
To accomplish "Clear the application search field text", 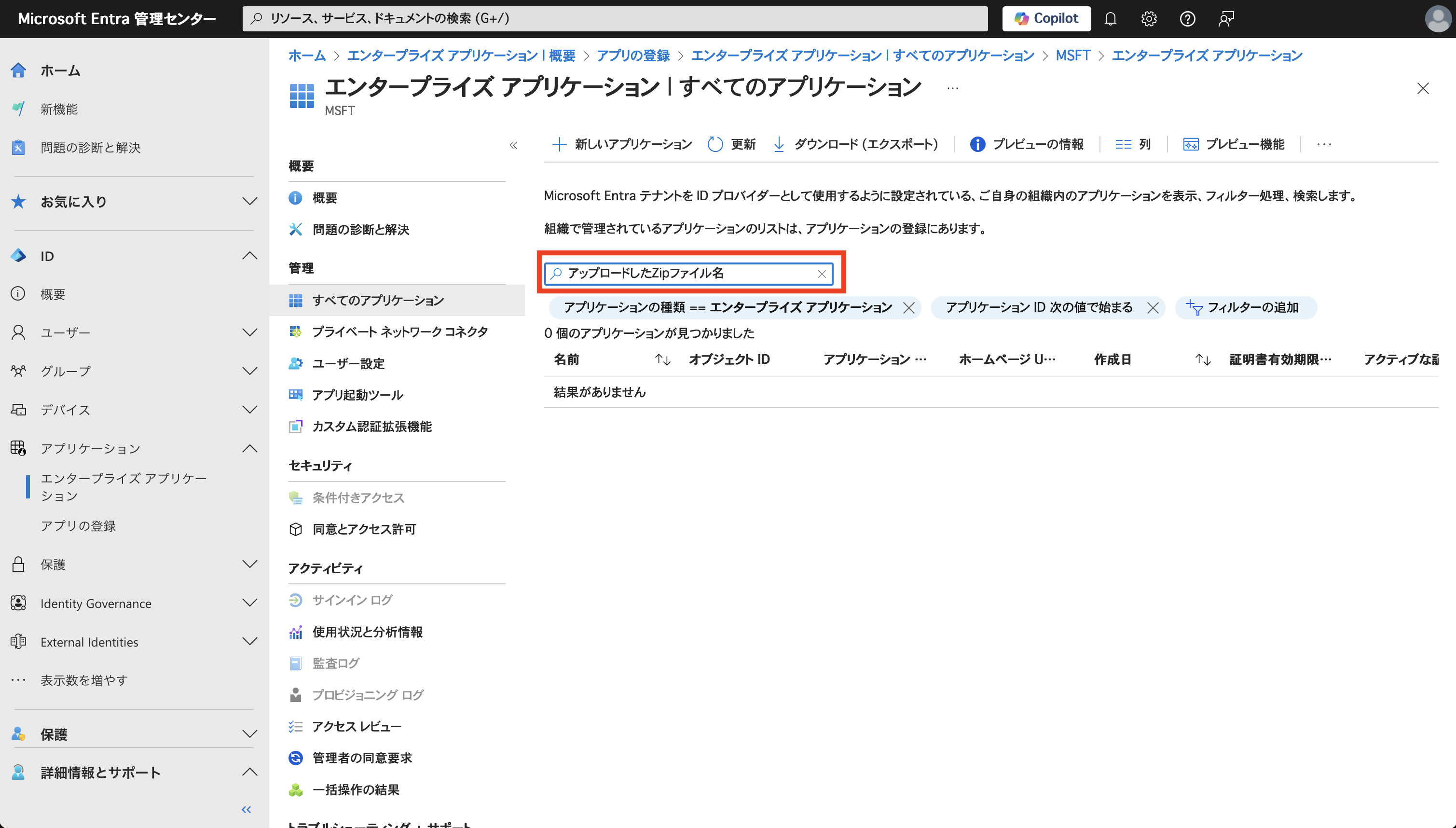I will [822, 274].
